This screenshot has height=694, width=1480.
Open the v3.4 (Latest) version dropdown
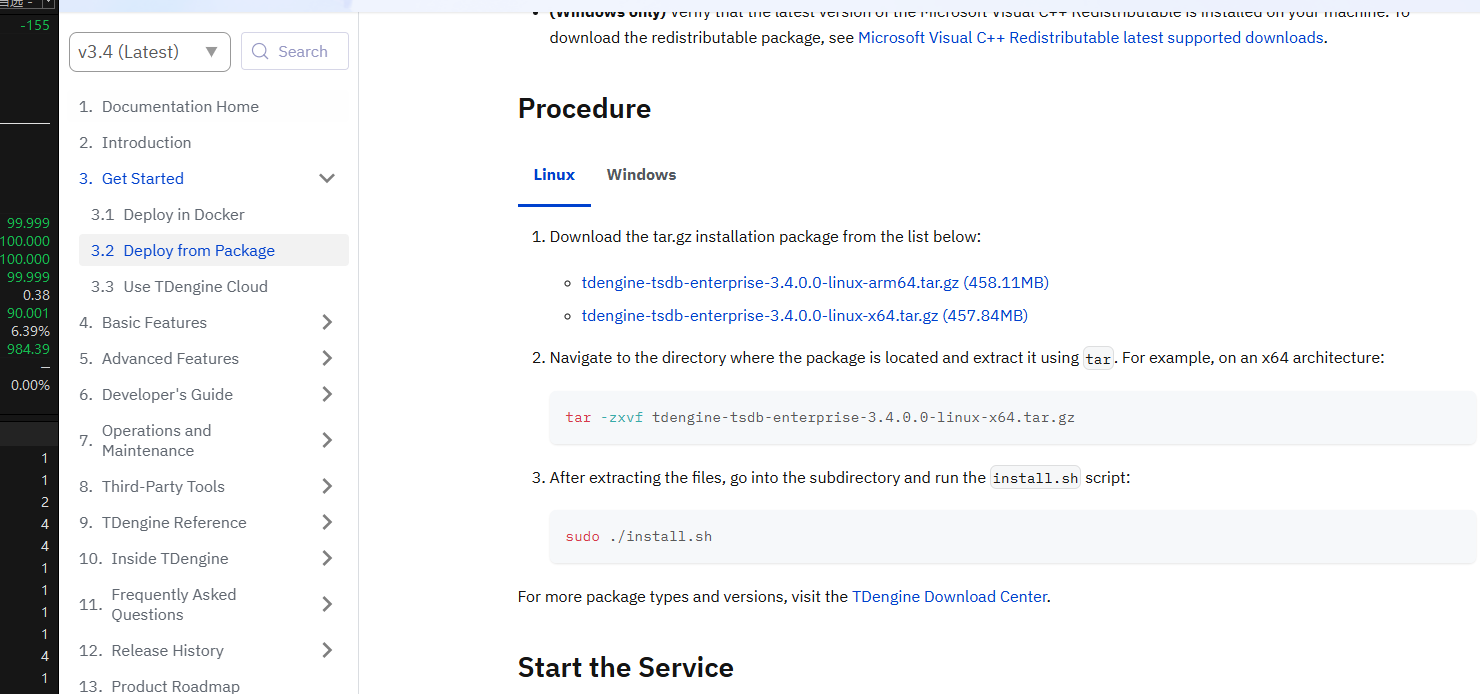[x=149, y=52]
